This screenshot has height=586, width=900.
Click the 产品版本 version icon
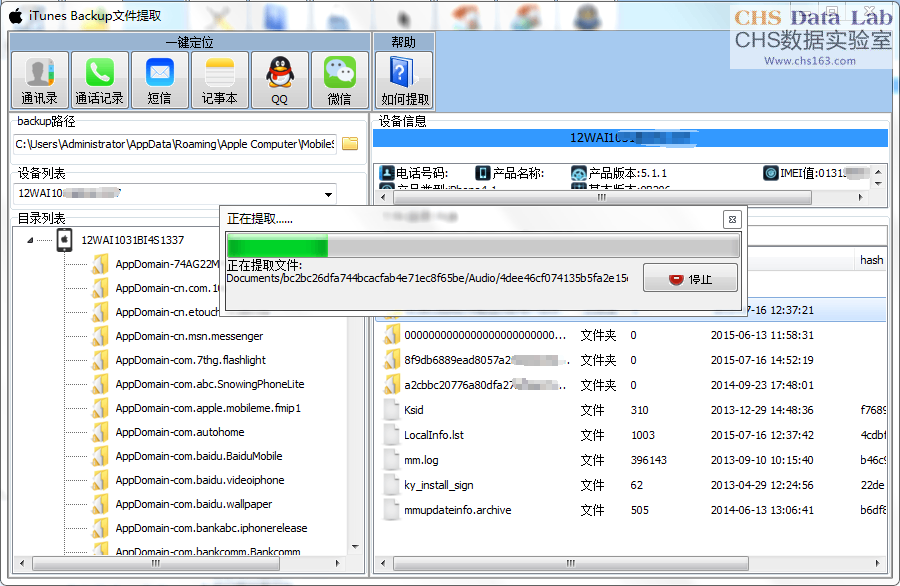pyautogui.click(x=579, y=173)
